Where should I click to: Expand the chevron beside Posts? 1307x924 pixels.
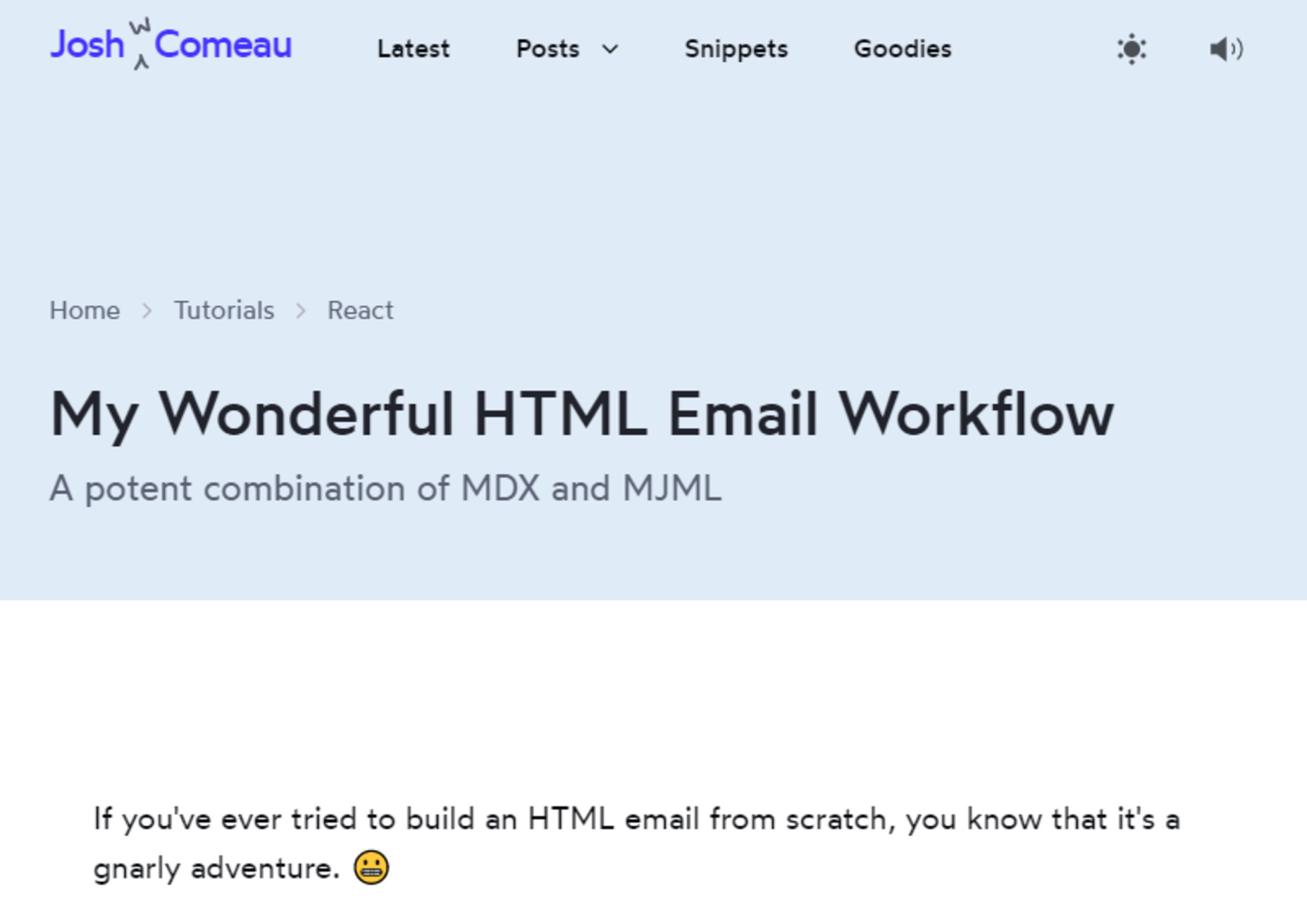(x=610, y=49)
